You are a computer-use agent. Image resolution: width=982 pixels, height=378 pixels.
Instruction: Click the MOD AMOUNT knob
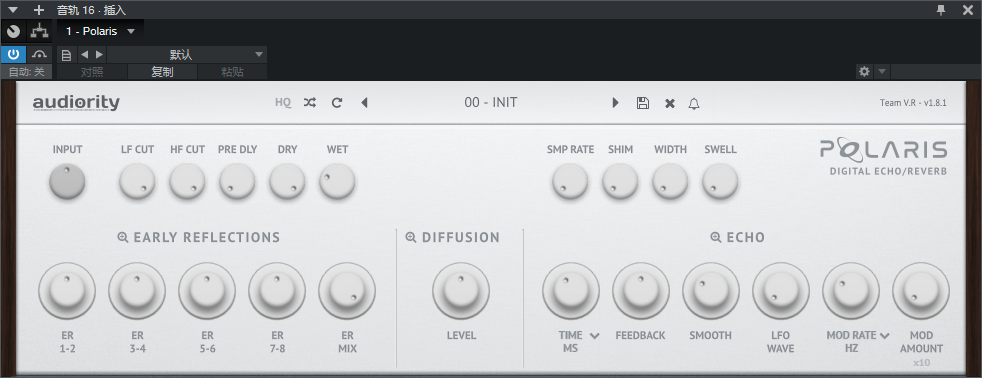(921, 291)
